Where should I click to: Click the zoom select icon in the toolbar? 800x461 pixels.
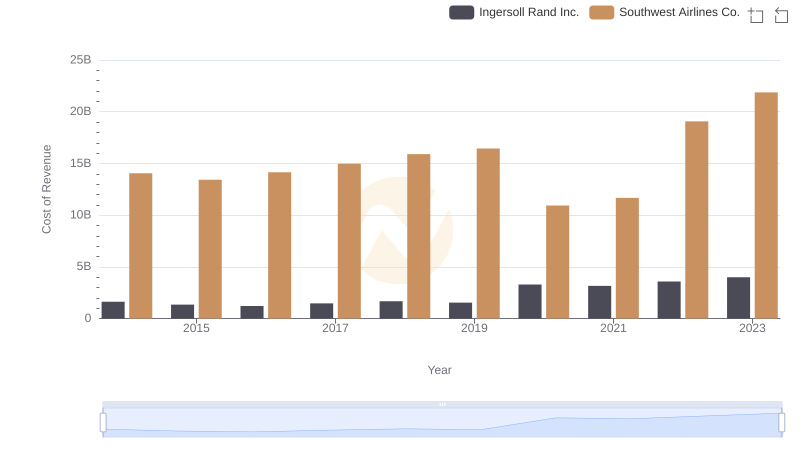coord(756,15)
